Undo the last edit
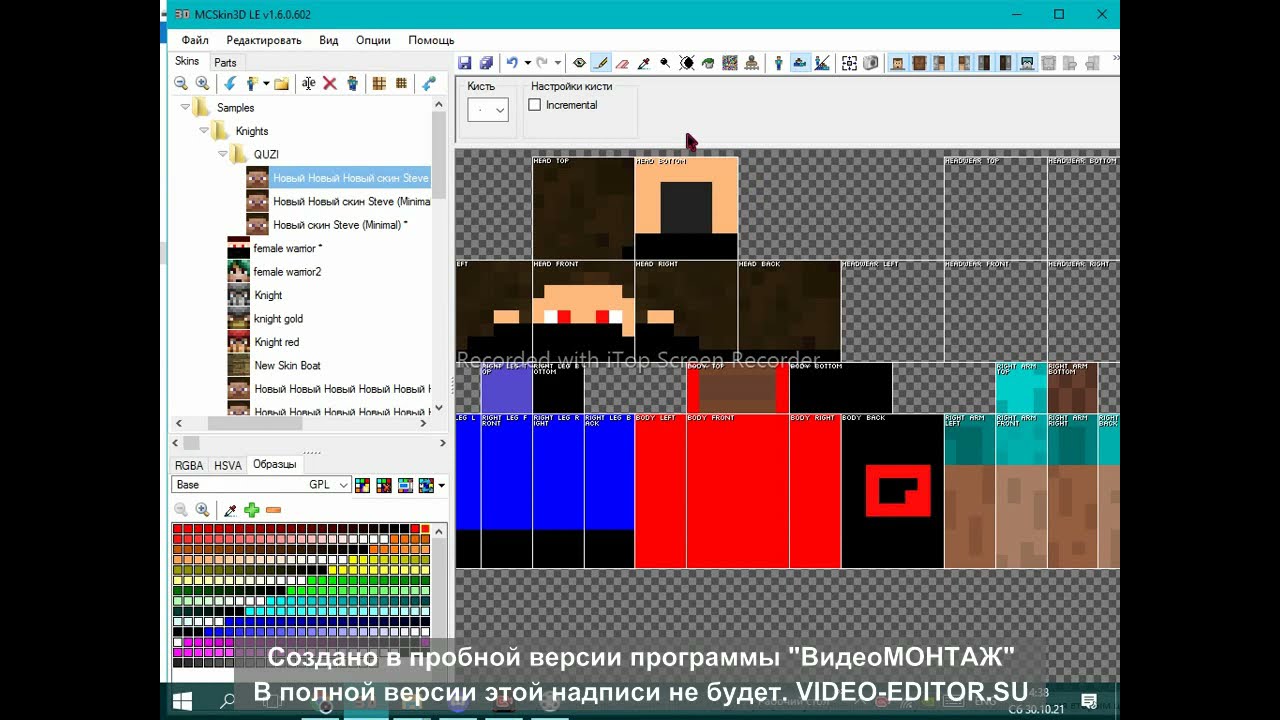The width and height of the screenshot is (1280, 720). pos(512,63)
